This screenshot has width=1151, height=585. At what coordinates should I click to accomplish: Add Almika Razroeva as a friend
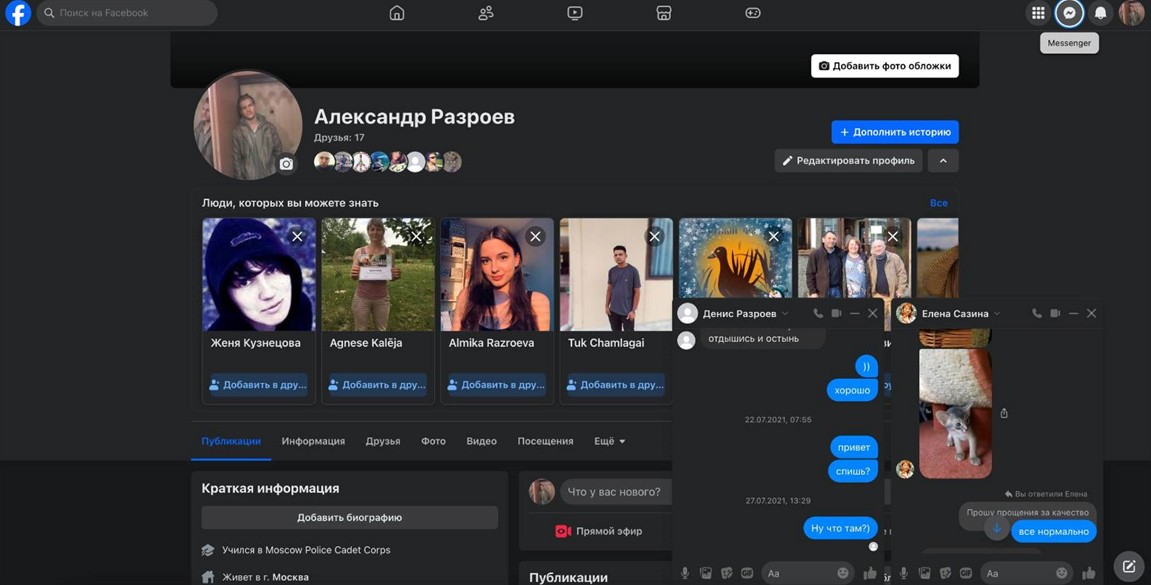click(x=497, y=385)
